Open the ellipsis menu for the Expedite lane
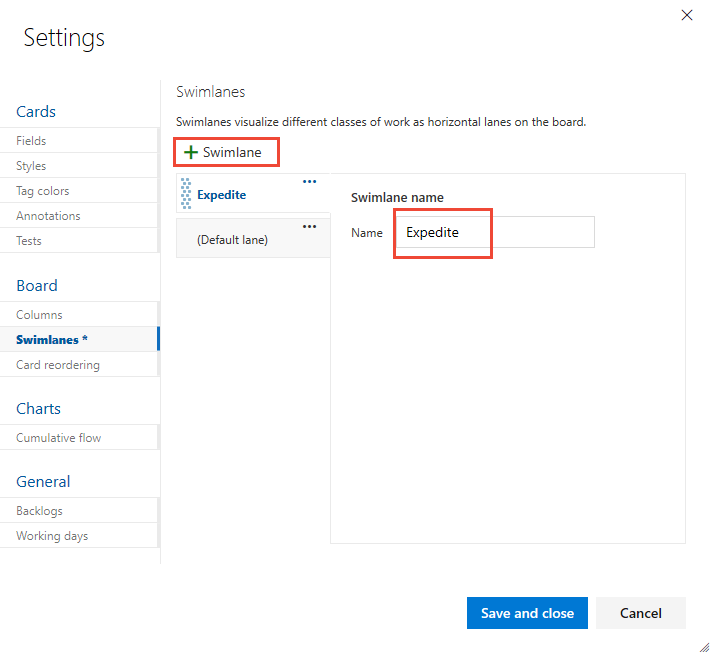 [309, 182]
